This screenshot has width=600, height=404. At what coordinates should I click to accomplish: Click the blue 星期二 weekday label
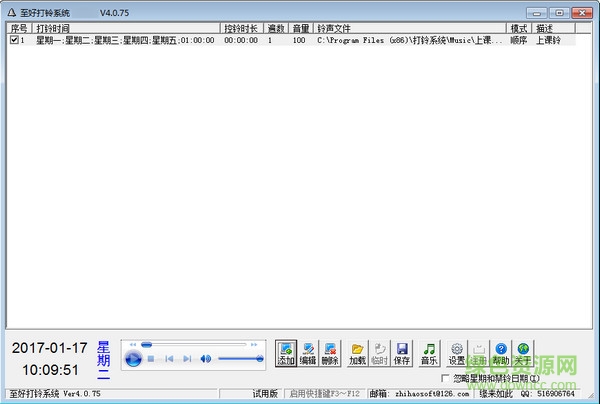click(x=103, y=360)
